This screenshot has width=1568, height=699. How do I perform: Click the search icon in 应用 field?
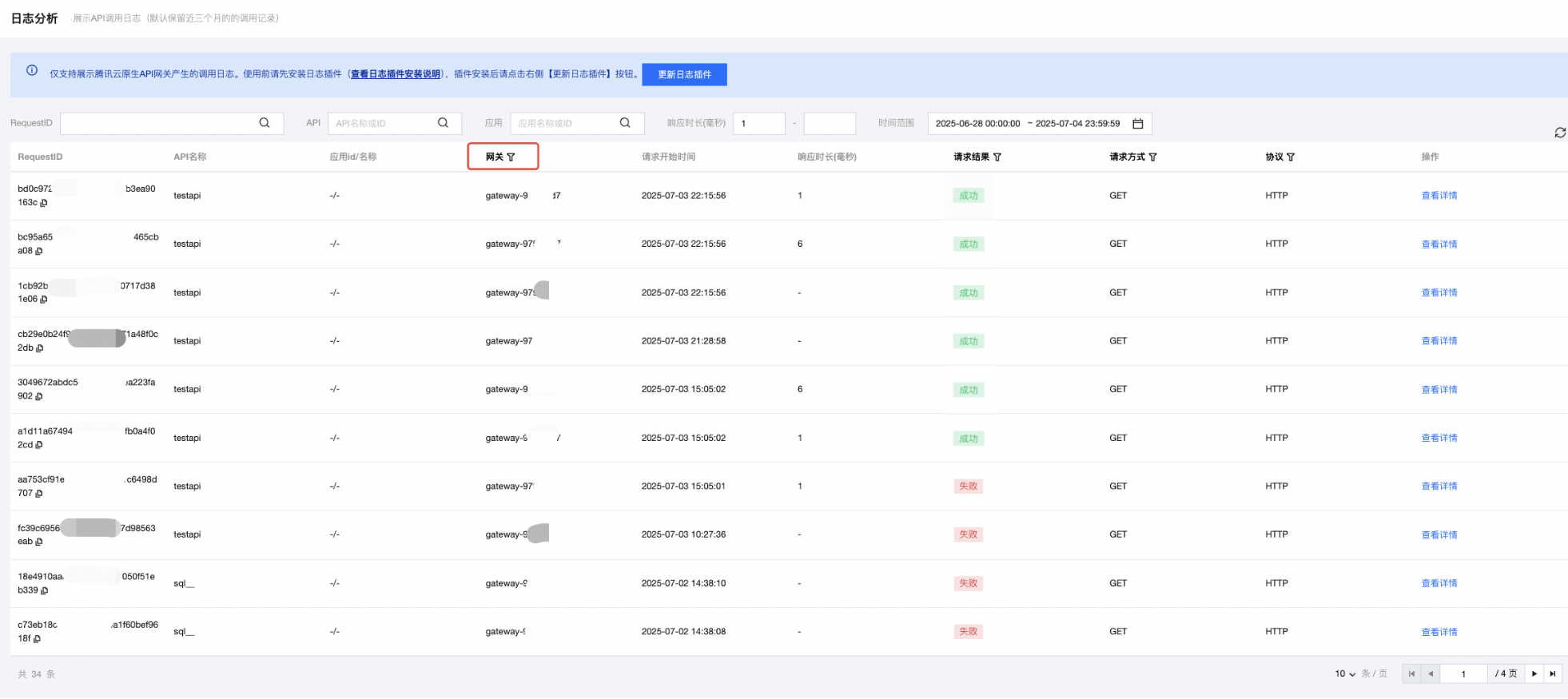pyautogui.click(x=625, y=123)
